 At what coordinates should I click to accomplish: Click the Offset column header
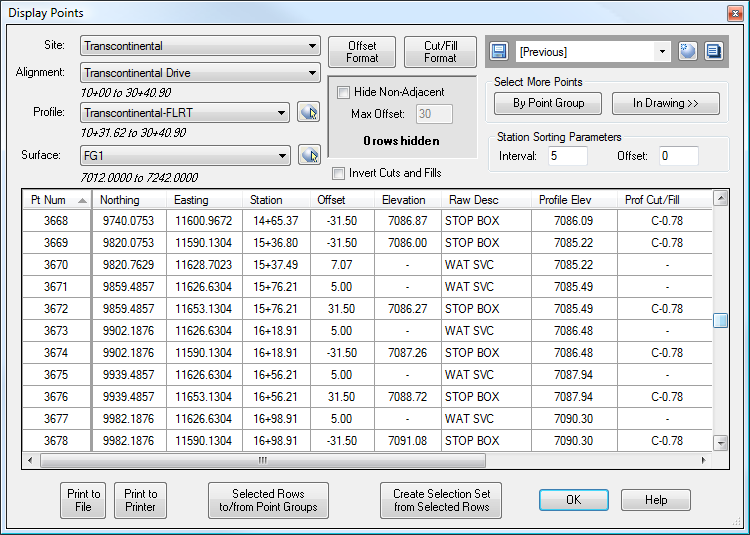point(342,200)
